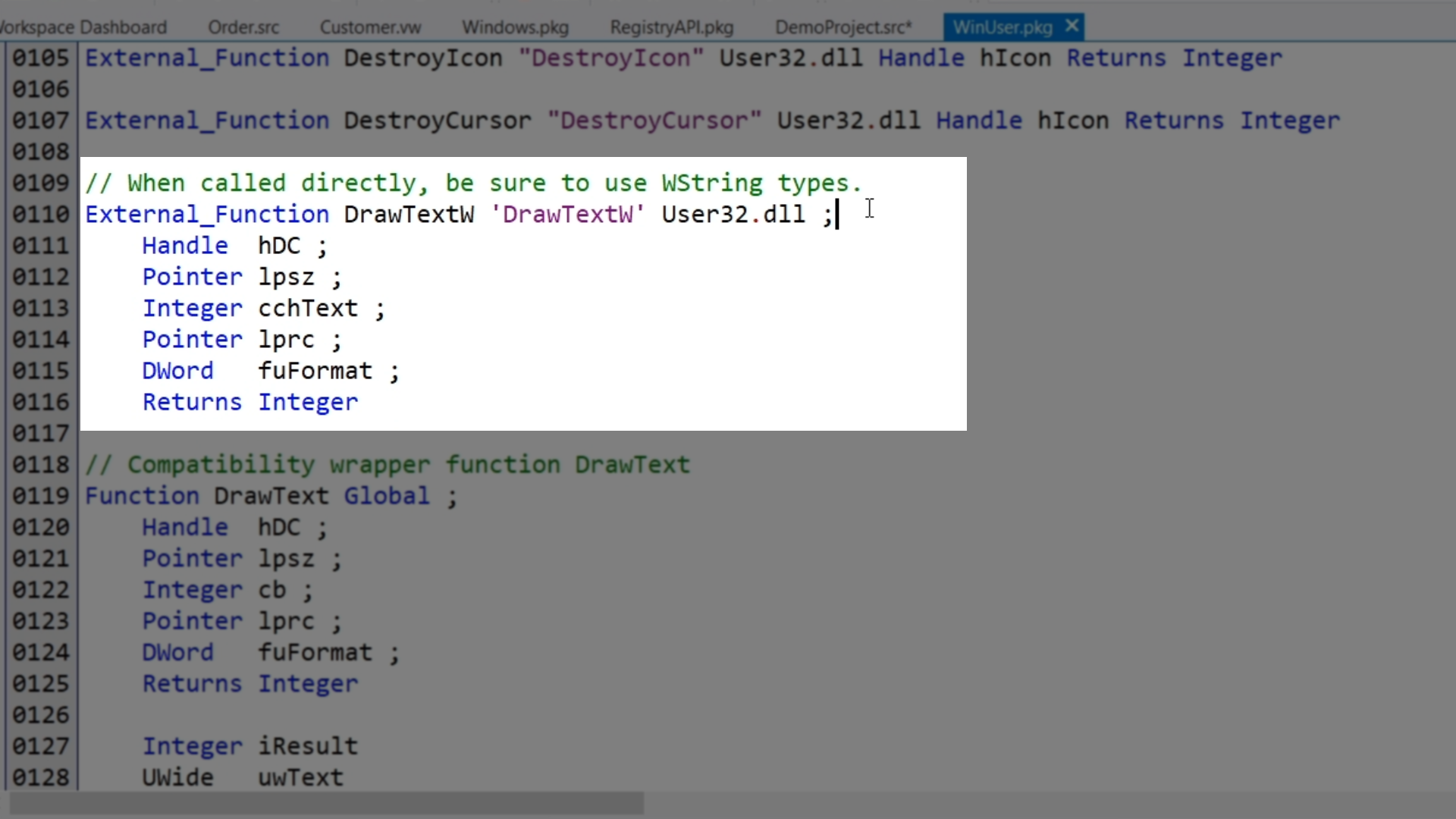Open the RegistryAPI.pkg tab
Viewport: 1456px width, 819px height.
(671, 27)
